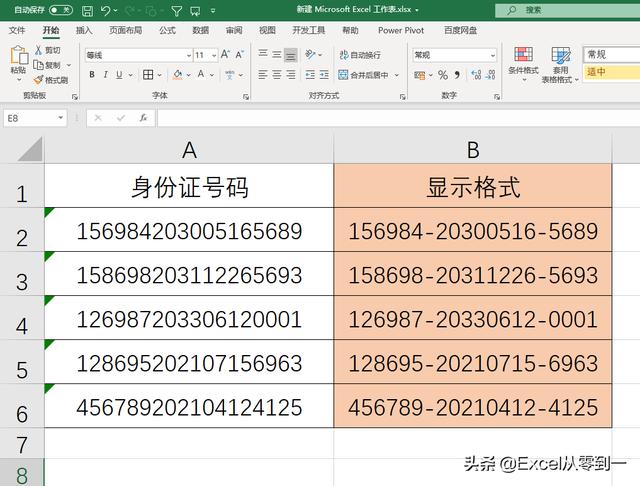Click the formula bar input
Viewport: 640px width, 486px height.
pyautogui.click(x=398, y=118)
